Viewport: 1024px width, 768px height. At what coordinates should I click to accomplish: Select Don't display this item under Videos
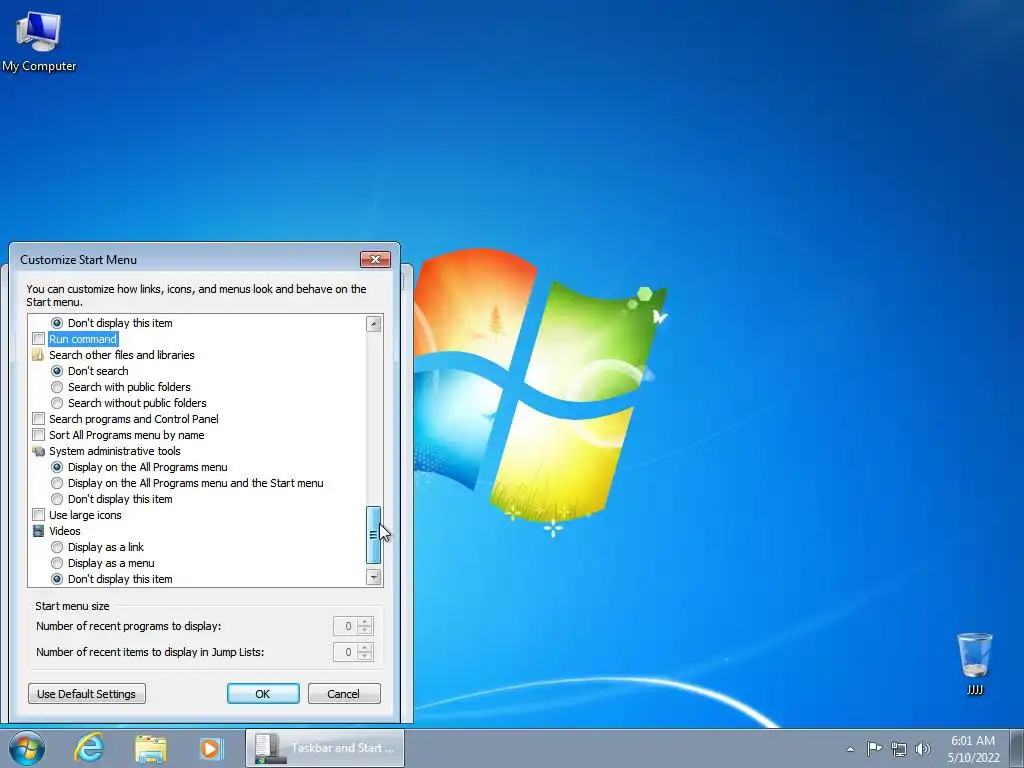click(57, 579)
